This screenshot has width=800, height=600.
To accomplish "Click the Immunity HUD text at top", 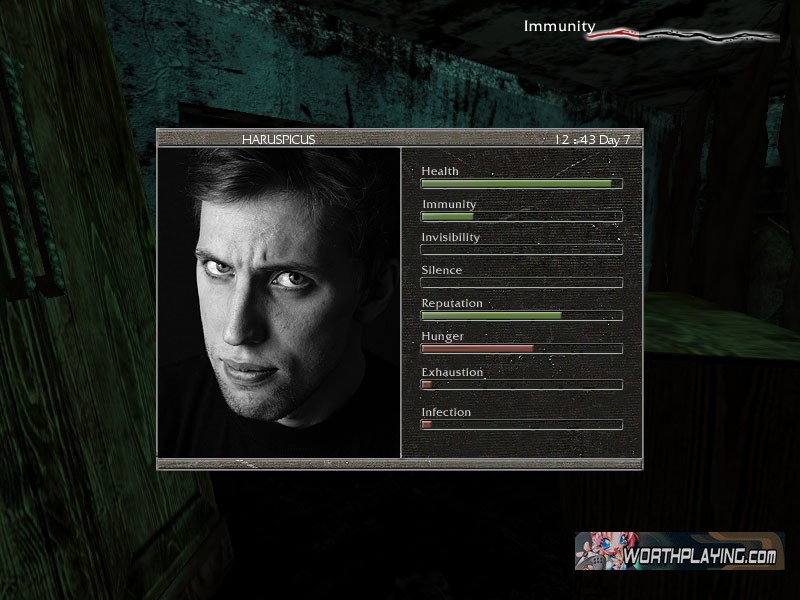I will 559,27.
